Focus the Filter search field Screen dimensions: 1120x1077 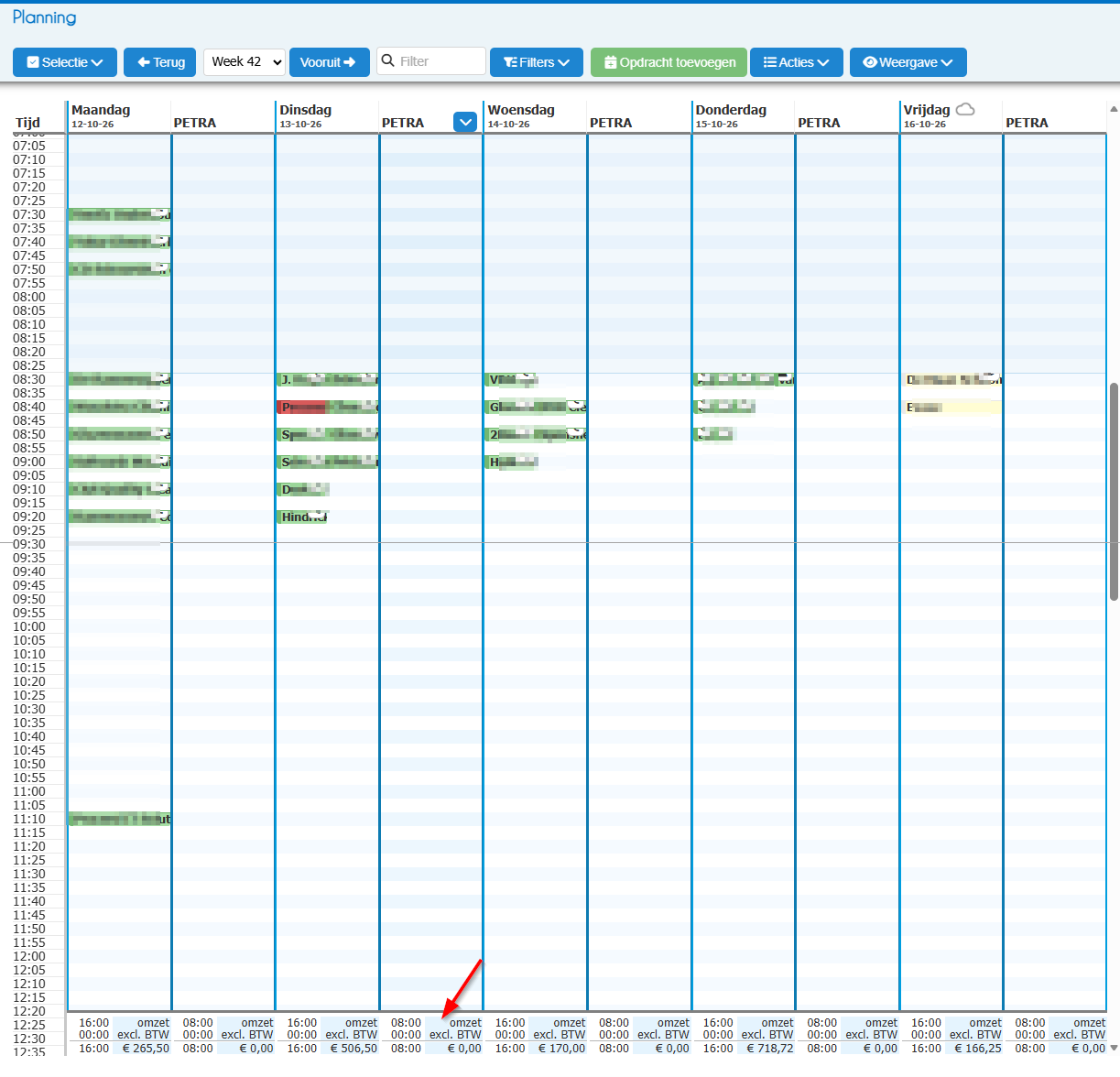coord(431,61)
